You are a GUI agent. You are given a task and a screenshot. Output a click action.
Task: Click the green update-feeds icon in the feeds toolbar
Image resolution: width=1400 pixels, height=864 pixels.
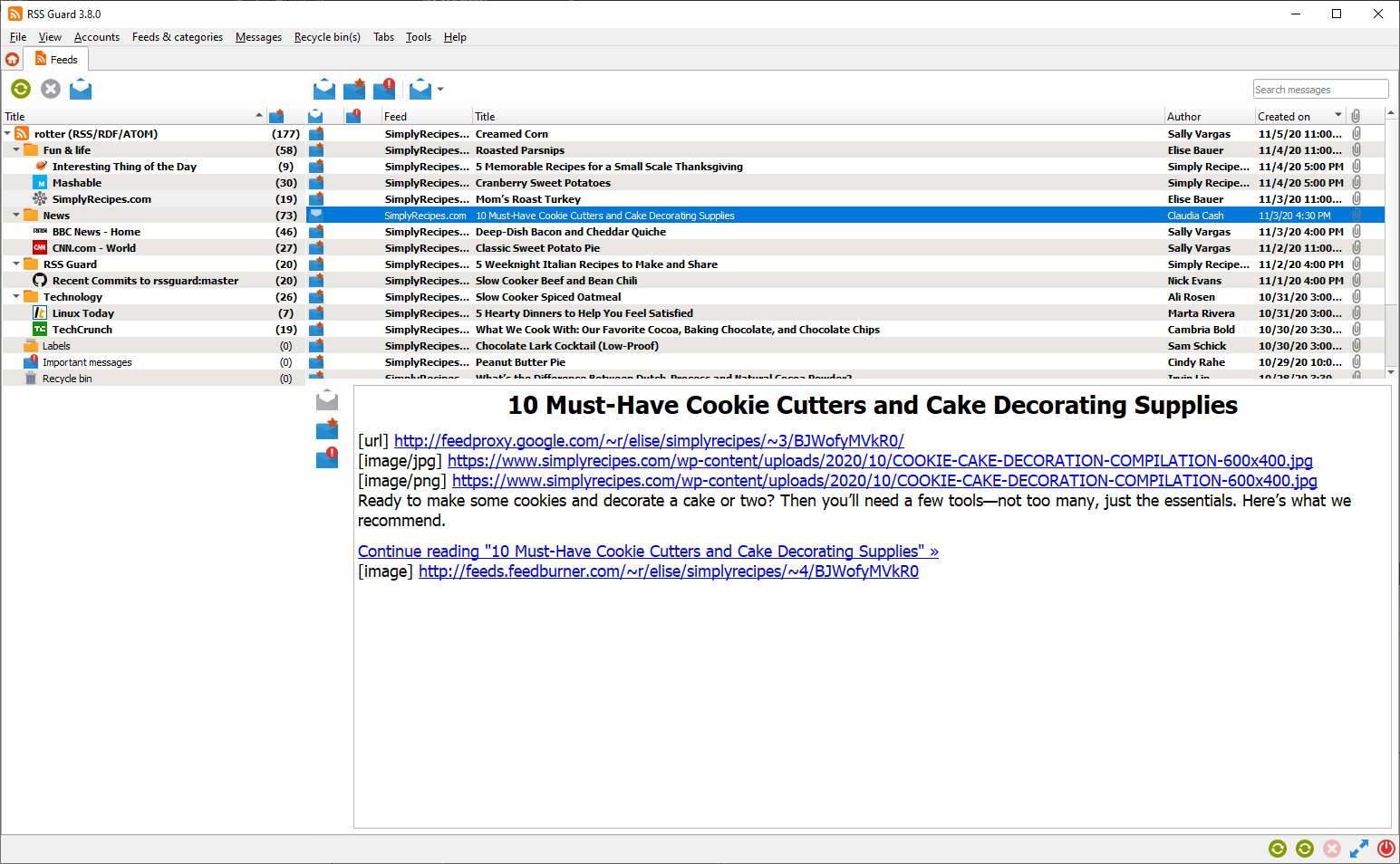click(x=21, y=89)
